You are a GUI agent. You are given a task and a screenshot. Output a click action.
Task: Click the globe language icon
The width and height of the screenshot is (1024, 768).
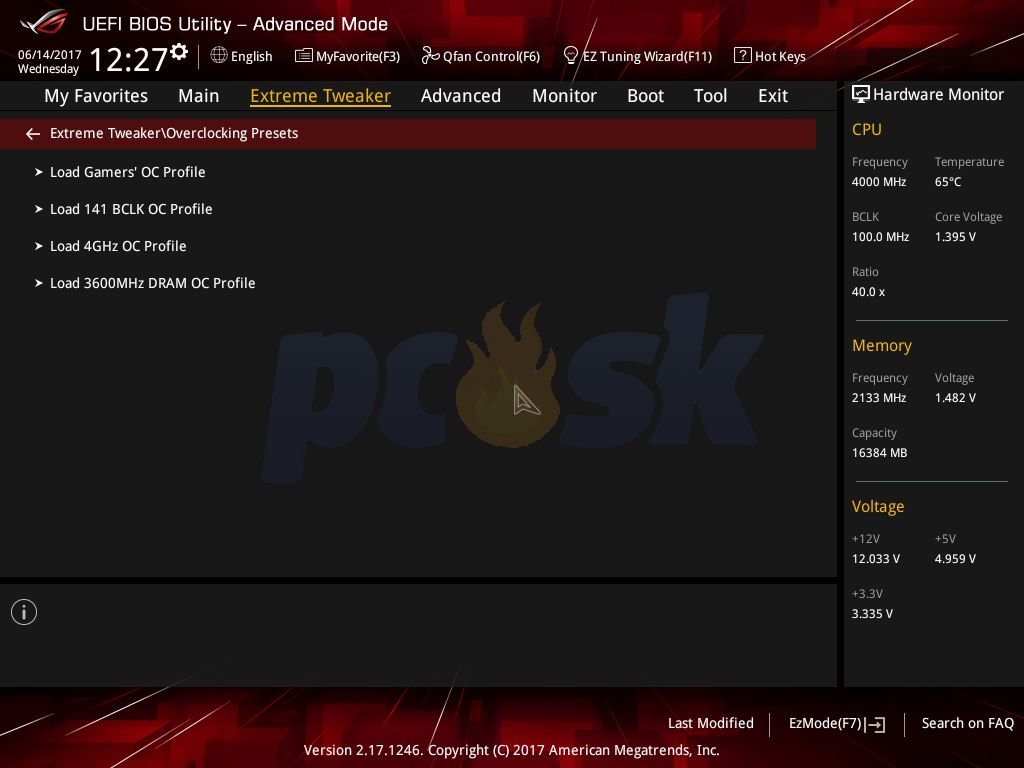[219, 55]
